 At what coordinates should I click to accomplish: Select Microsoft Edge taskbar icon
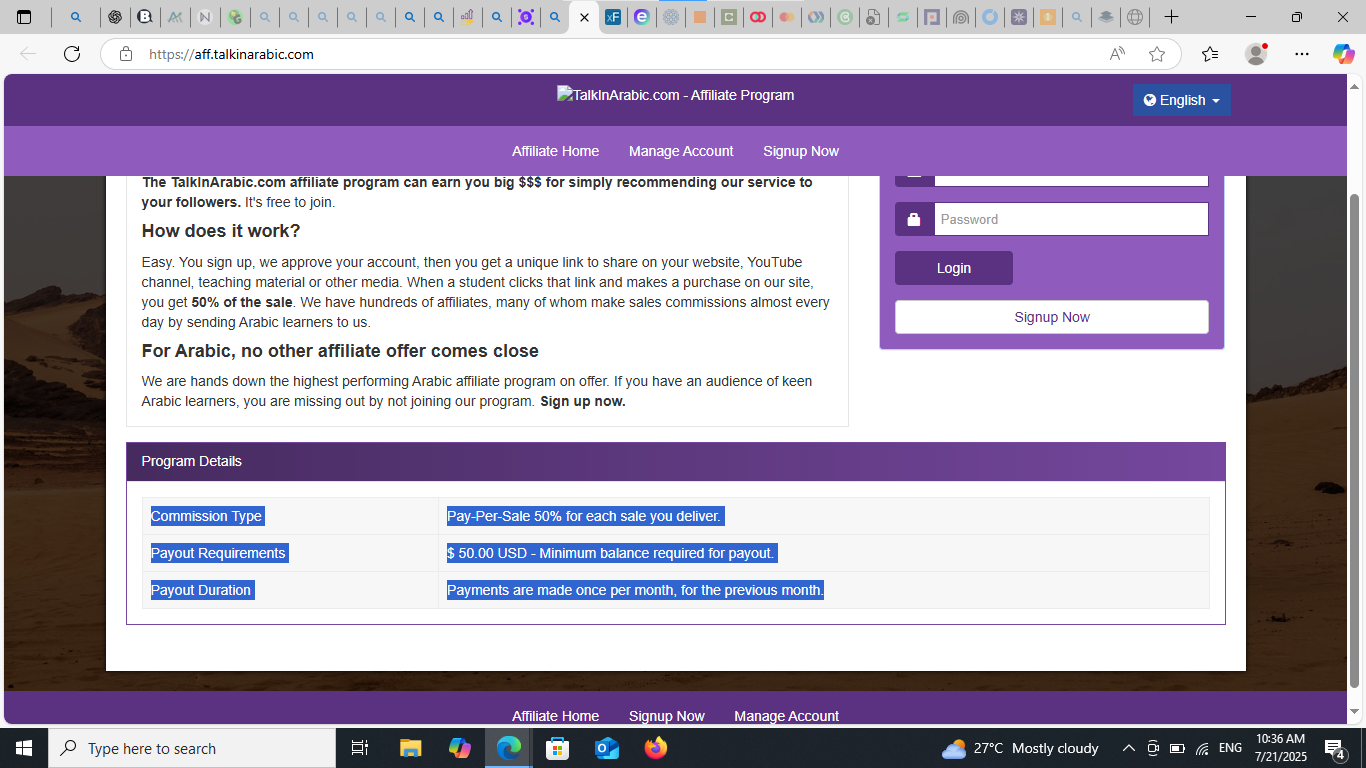(x=509, y=748)
